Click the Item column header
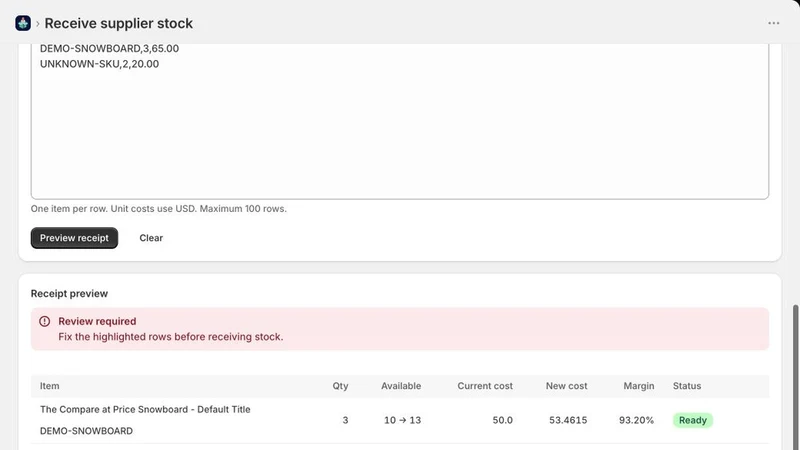Screen dimensions: 800x450 click(x=49, y=386)
